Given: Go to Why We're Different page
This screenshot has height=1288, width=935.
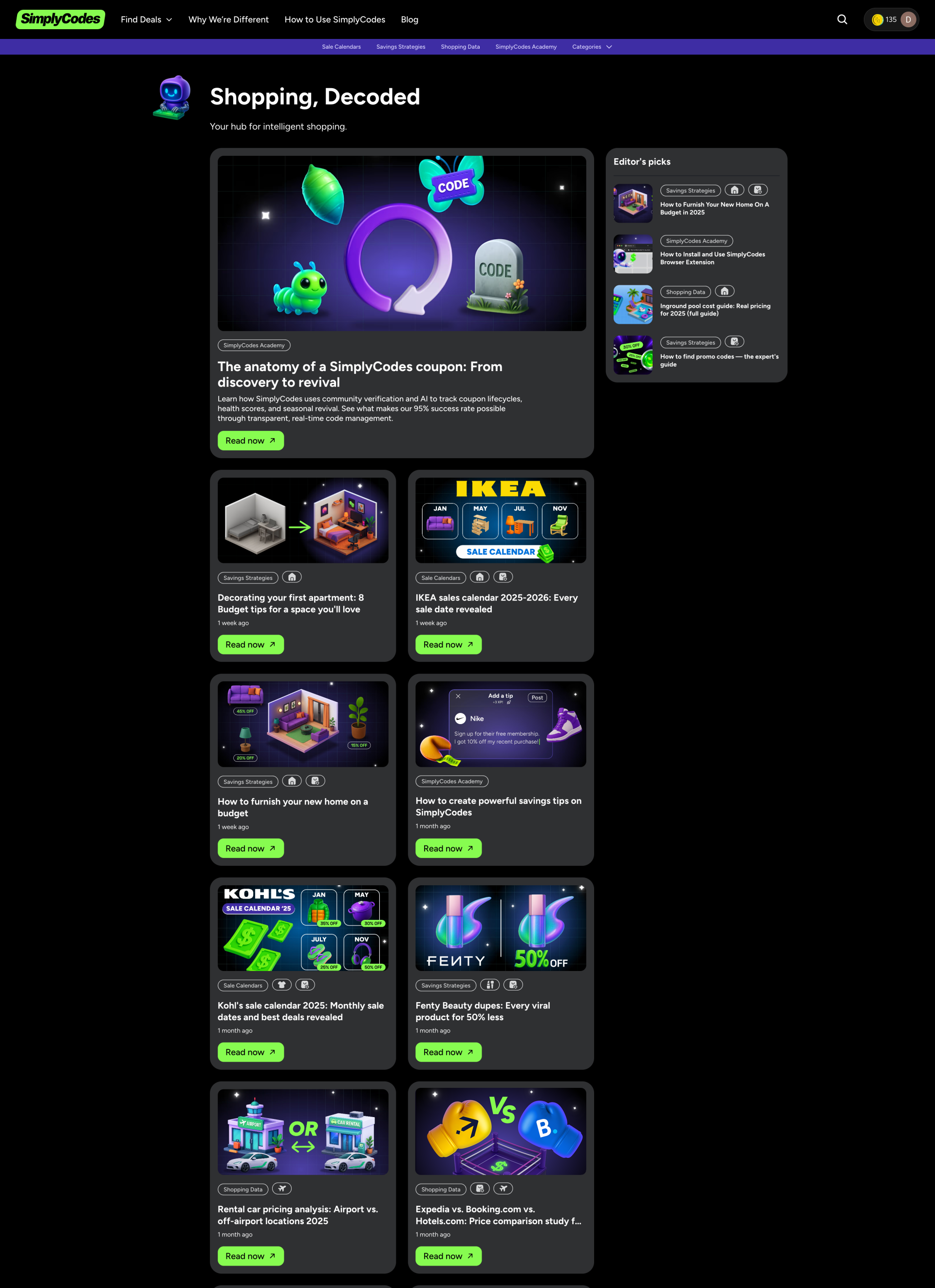Looking at the screenshot, I should tap(228, 19).
